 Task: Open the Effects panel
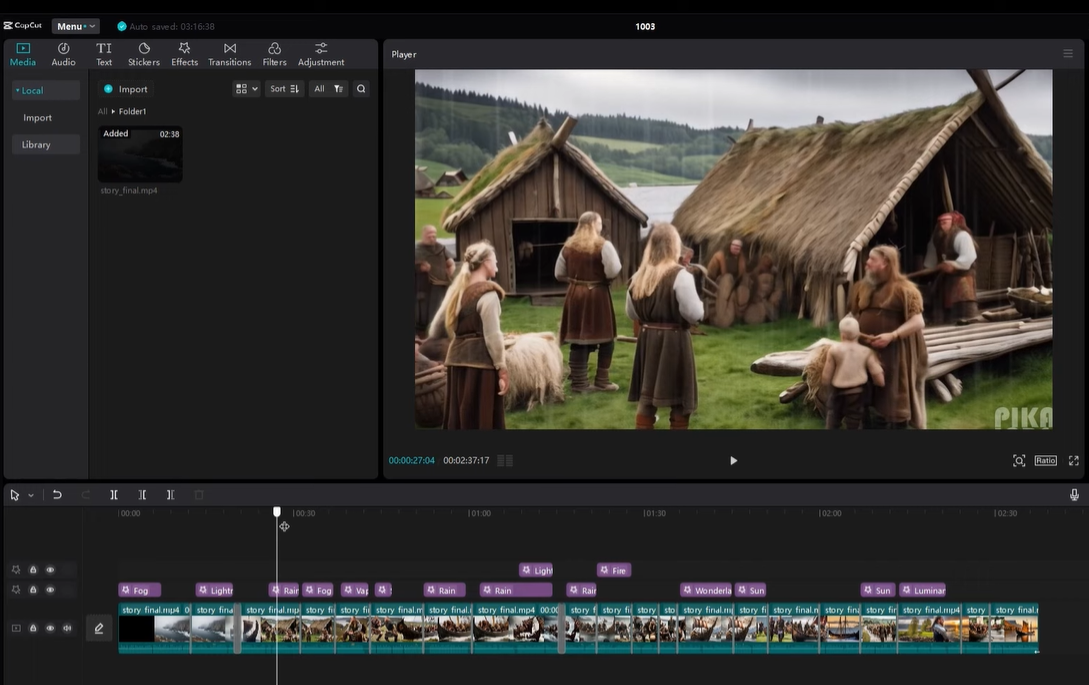[x=184, y=53]
